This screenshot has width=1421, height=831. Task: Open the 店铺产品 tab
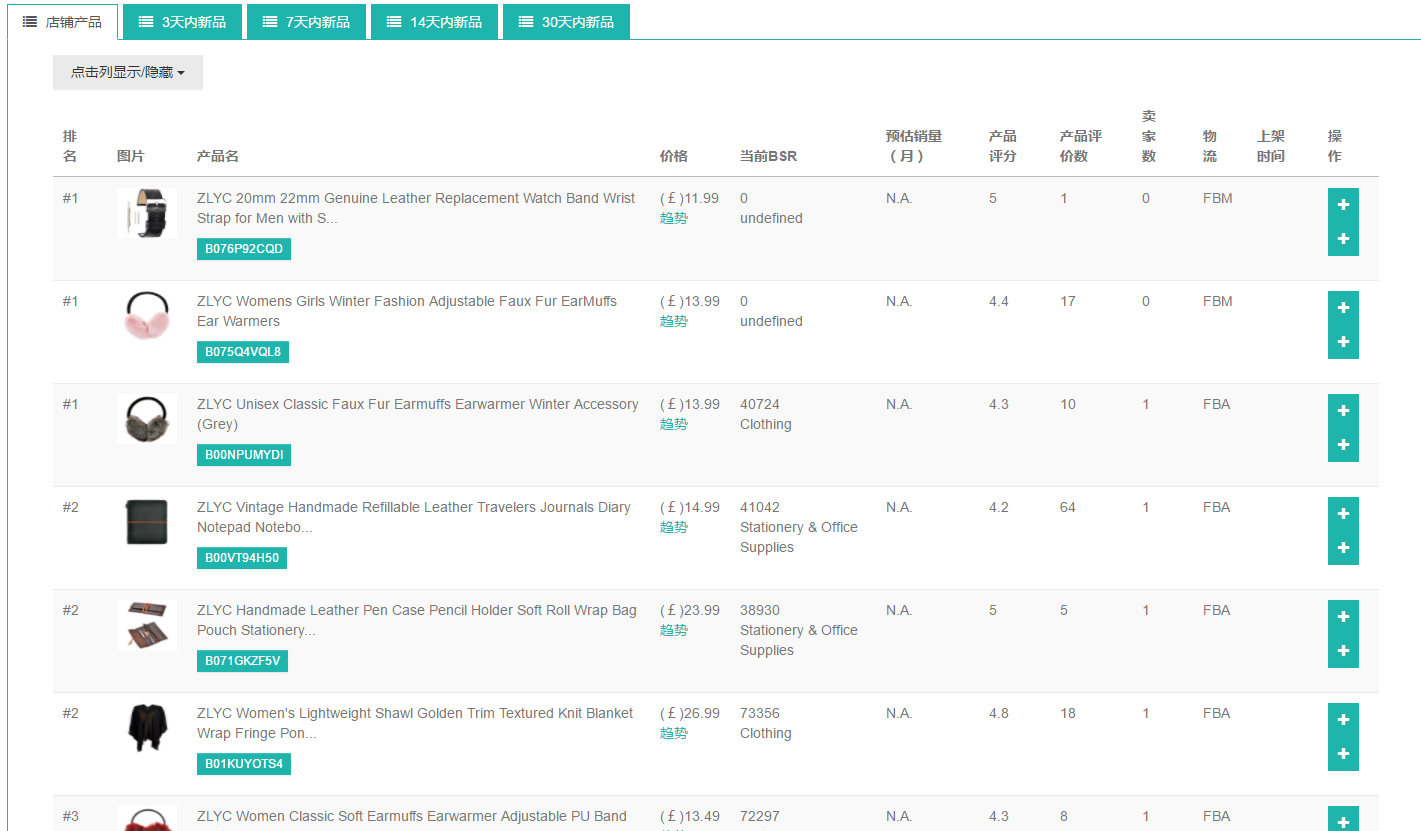coord(63,22)
